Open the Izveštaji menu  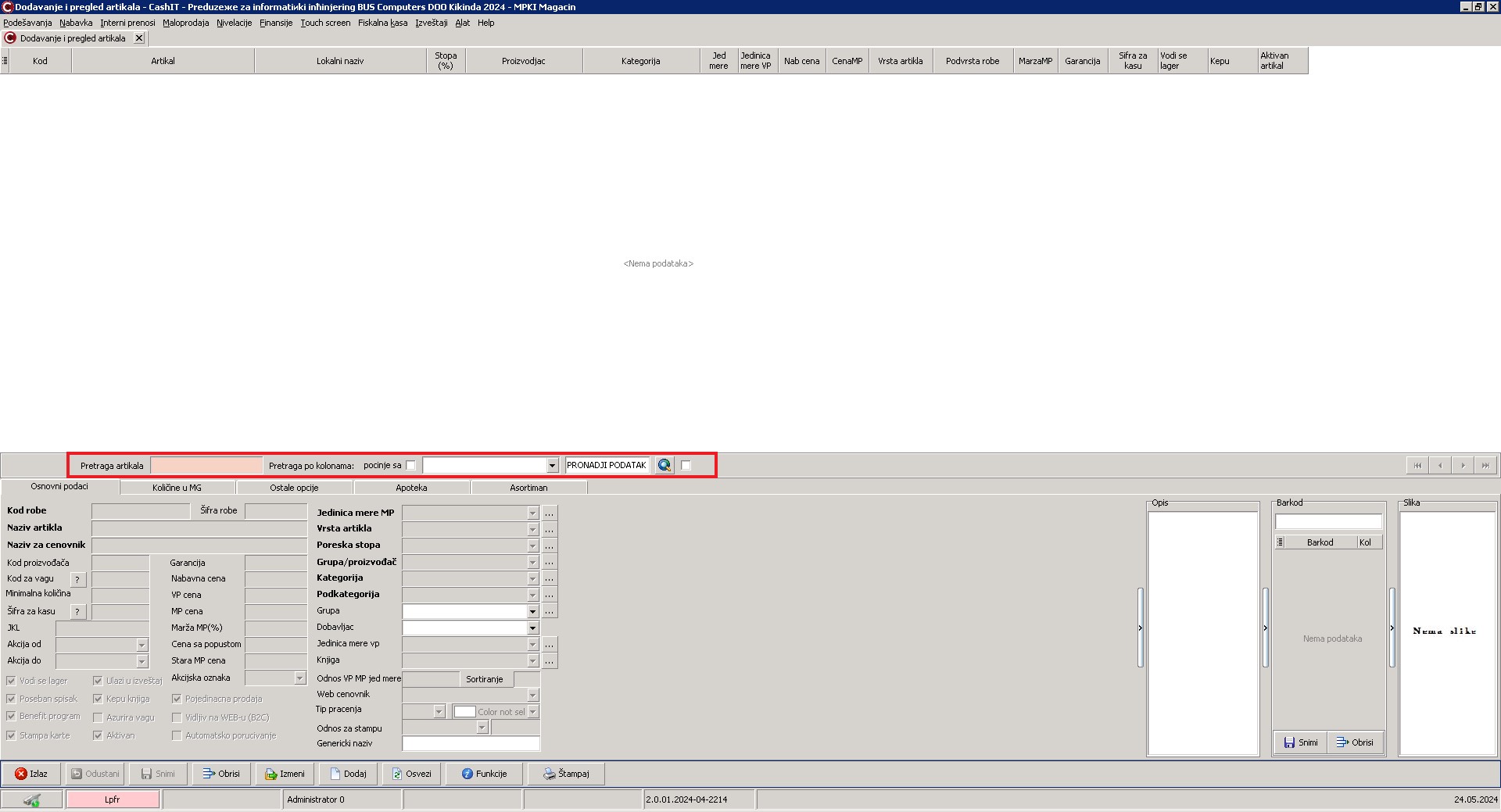pyautogui.click(x=432, y=23)
